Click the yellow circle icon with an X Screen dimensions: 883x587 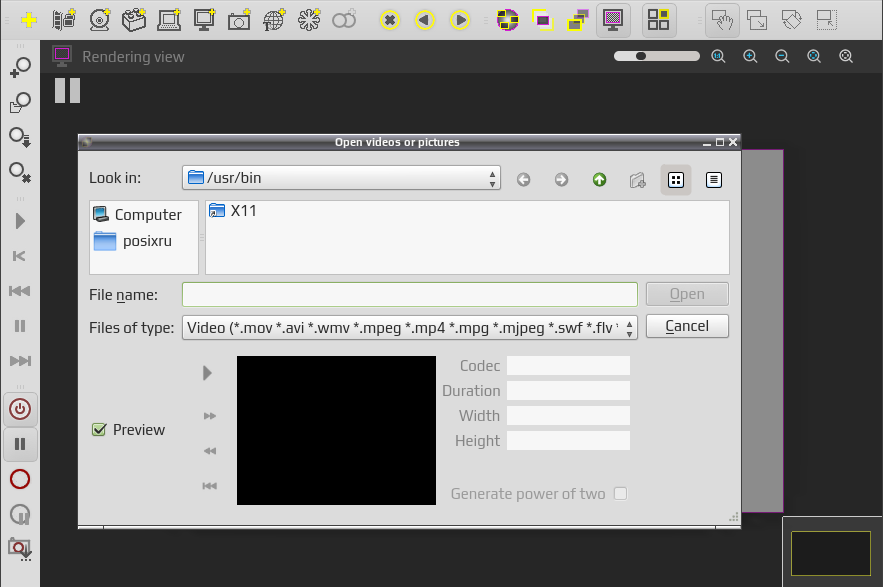pyautogui.click(x=390, y=20)
